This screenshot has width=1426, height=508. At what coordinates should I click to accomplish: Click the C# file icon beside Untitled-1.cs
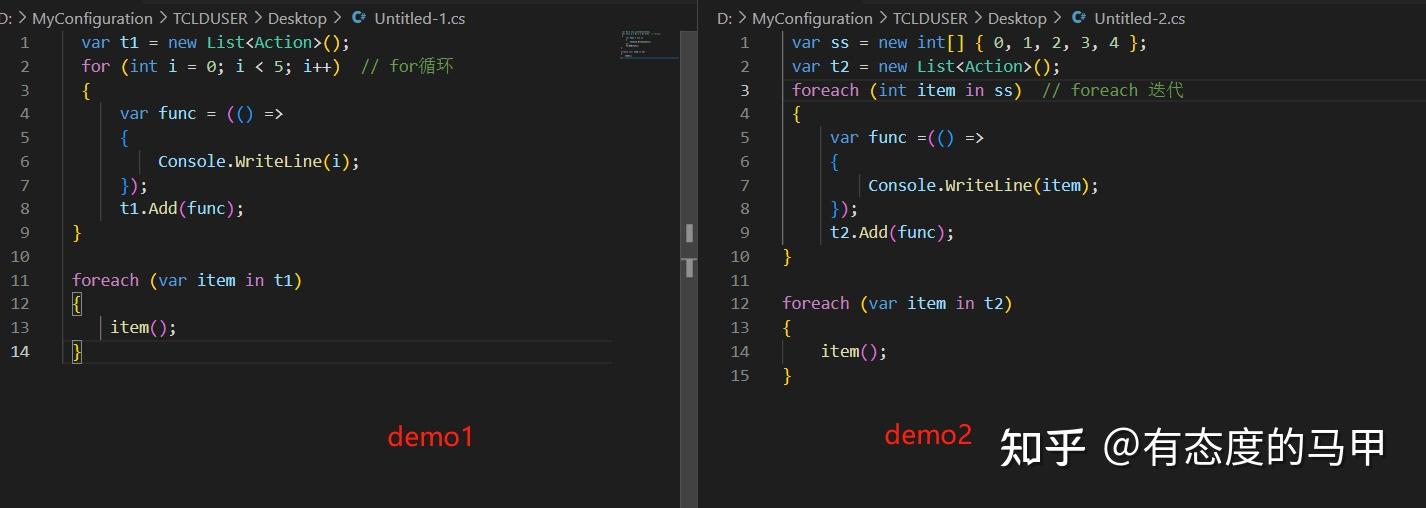pyautogui.click(x=359, y=18)
